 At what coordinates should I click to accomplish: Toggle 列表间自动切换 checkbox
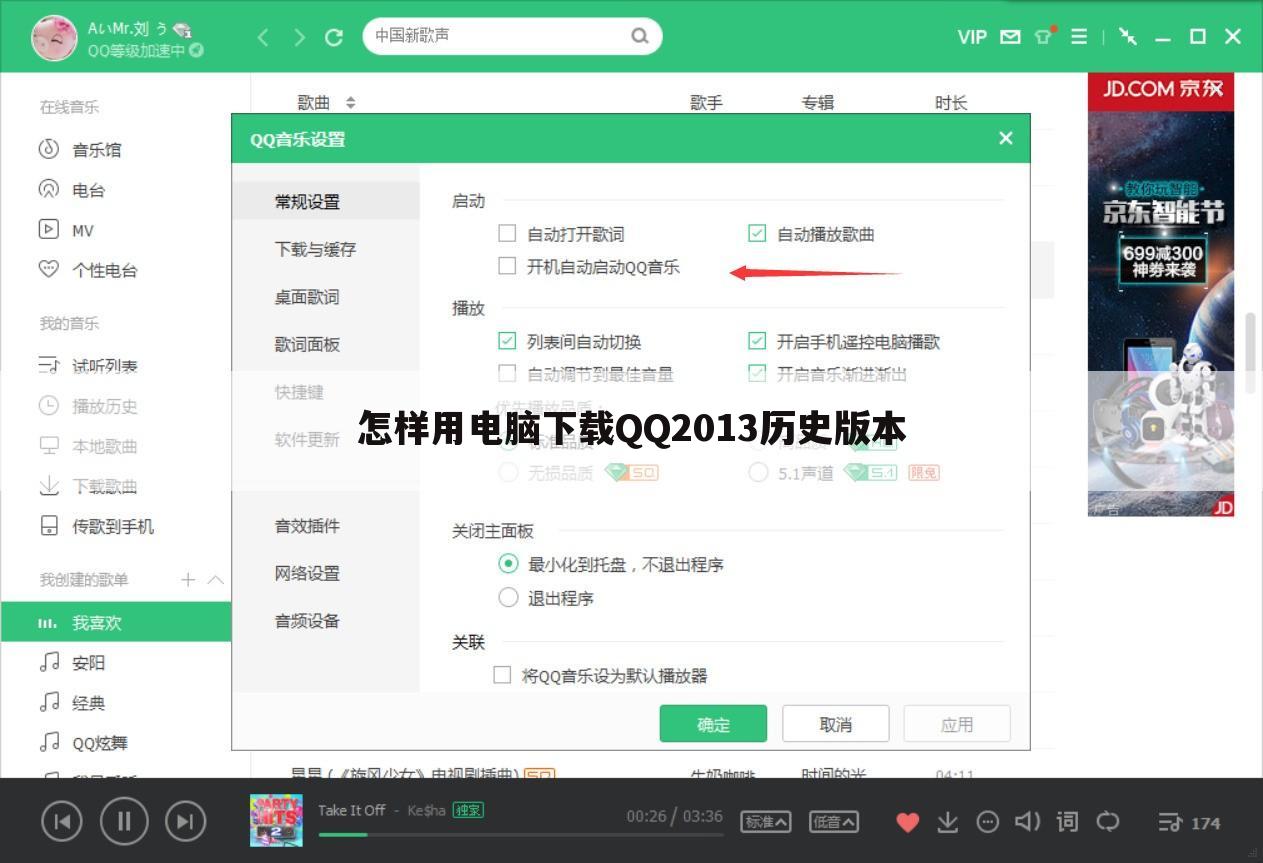pos(507,341)
